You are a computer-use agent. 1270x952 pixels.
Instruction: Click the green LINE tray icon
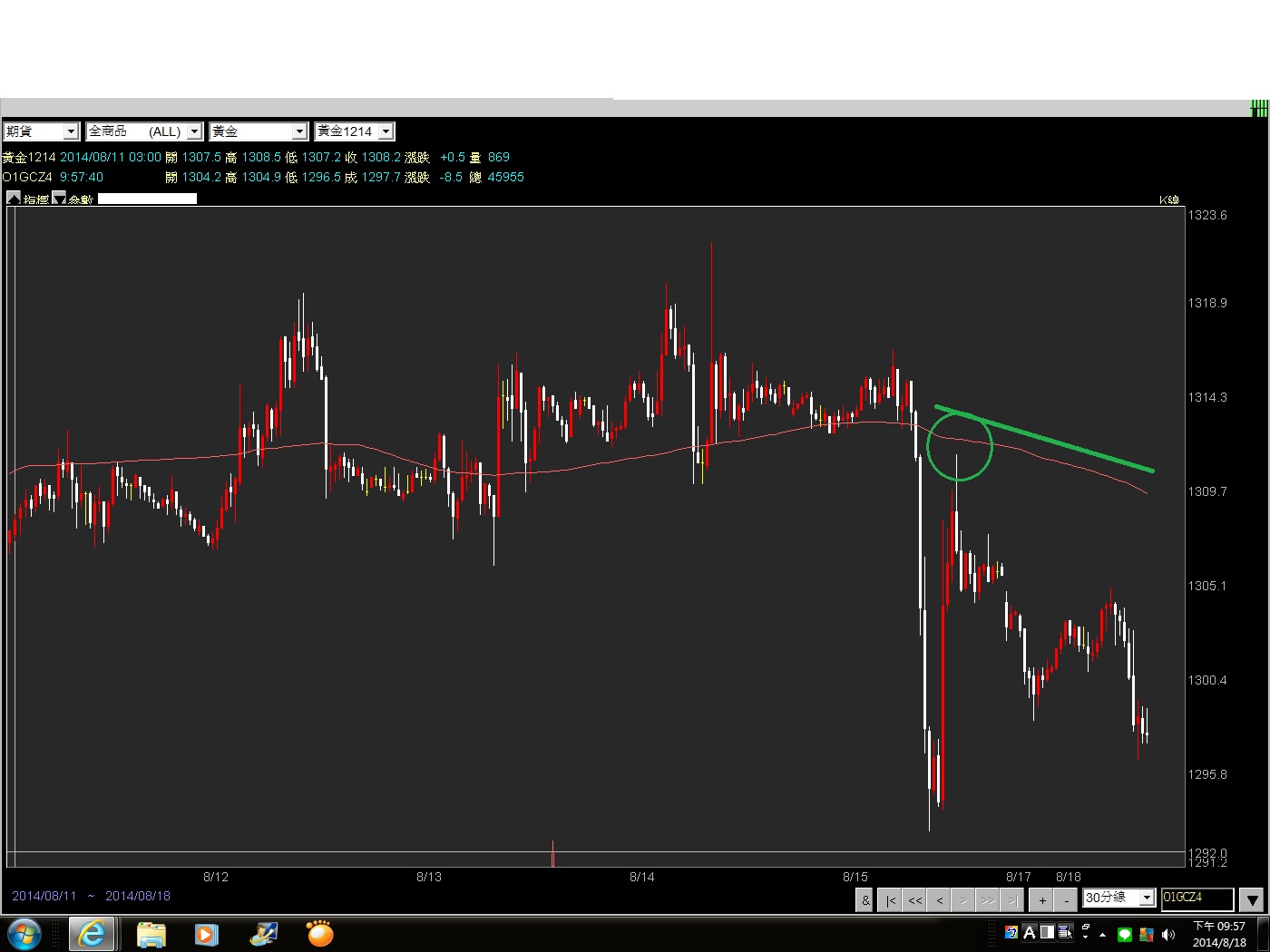click(x=1125, y=935)
